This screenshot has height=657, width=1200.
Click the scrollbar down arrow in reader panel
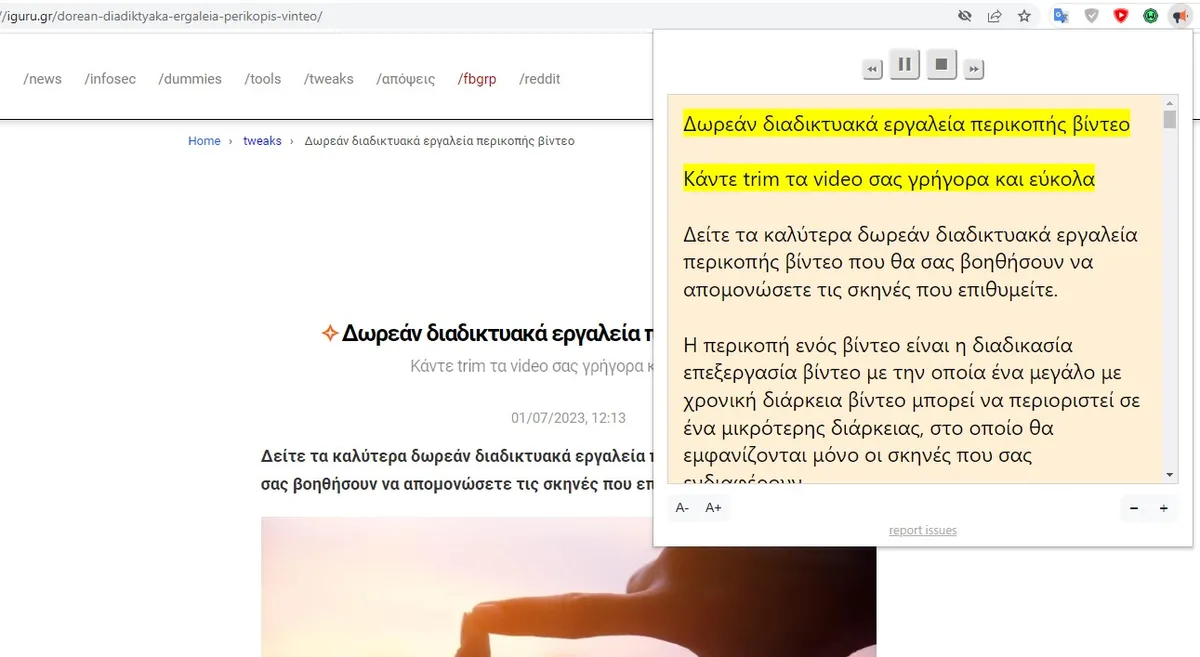pyautogui.click(x=1170, y=475)
